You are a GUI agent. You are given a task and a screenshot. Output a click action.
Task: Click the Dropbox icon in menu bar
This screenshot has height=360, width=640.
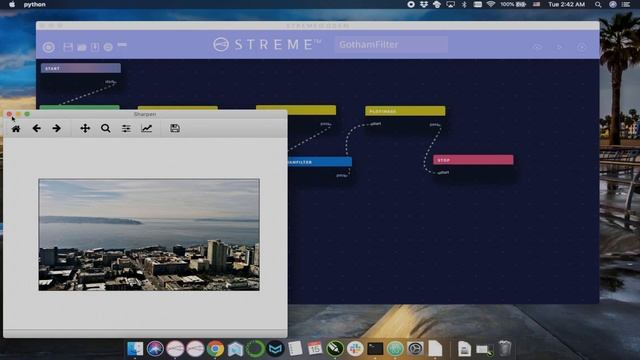(x=424, y=4)
